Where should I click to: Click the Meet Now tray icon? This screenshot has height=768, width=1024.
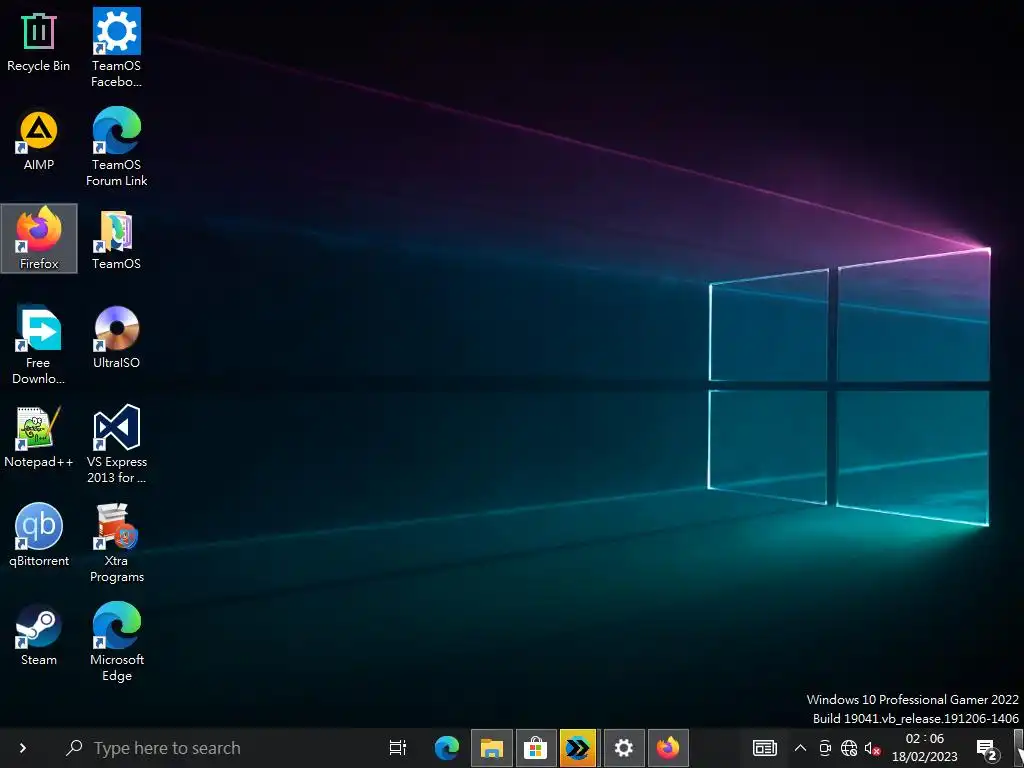825,748
